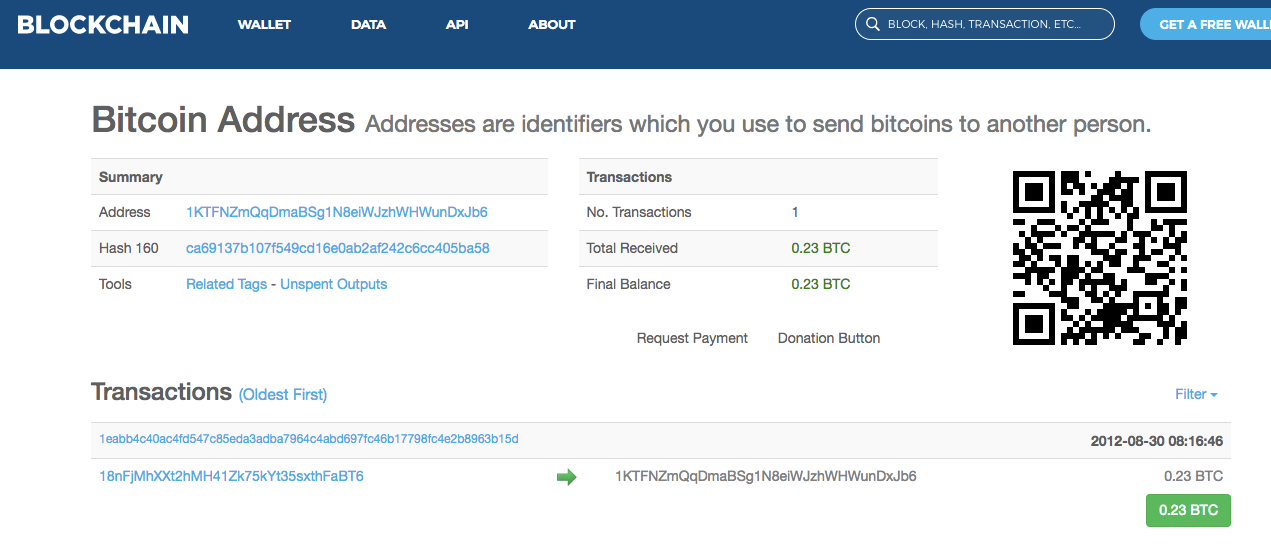Open the Wallet menu
Image resolution: width=1271 pixels, height=555 pixels.
pyautogui.click(x=264, y=24)
